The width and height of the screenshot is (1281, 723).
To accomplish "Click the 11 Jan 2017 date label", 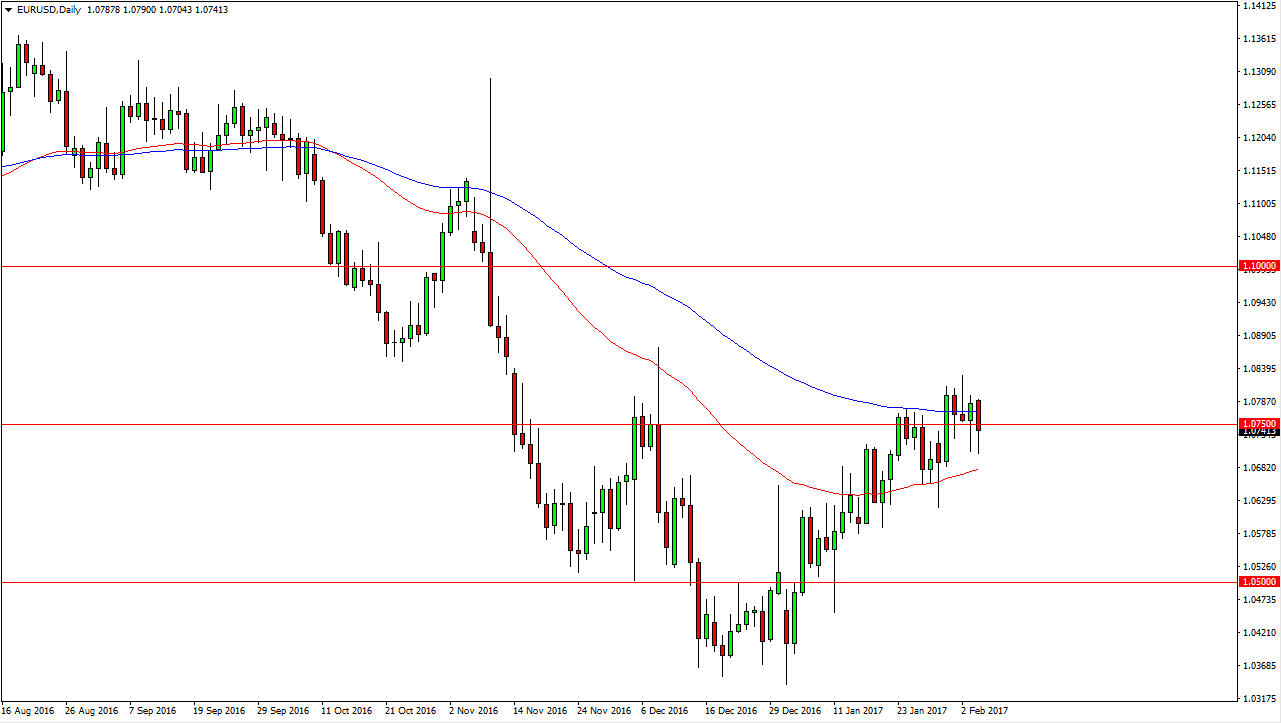I will (x=858, y=711).
